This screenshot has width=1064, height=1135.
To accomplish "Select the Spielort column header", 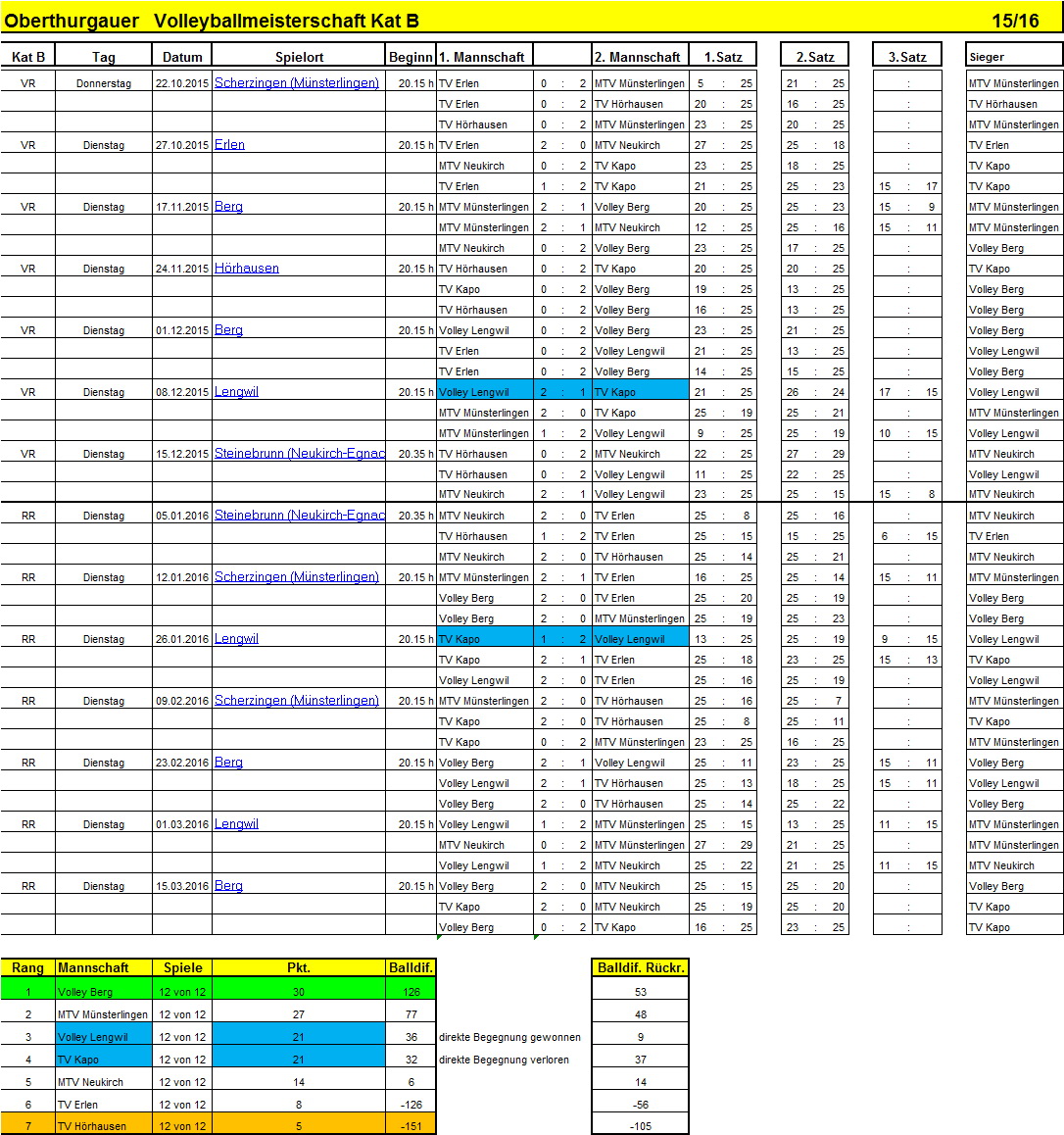I will click(x=299, y=57).
